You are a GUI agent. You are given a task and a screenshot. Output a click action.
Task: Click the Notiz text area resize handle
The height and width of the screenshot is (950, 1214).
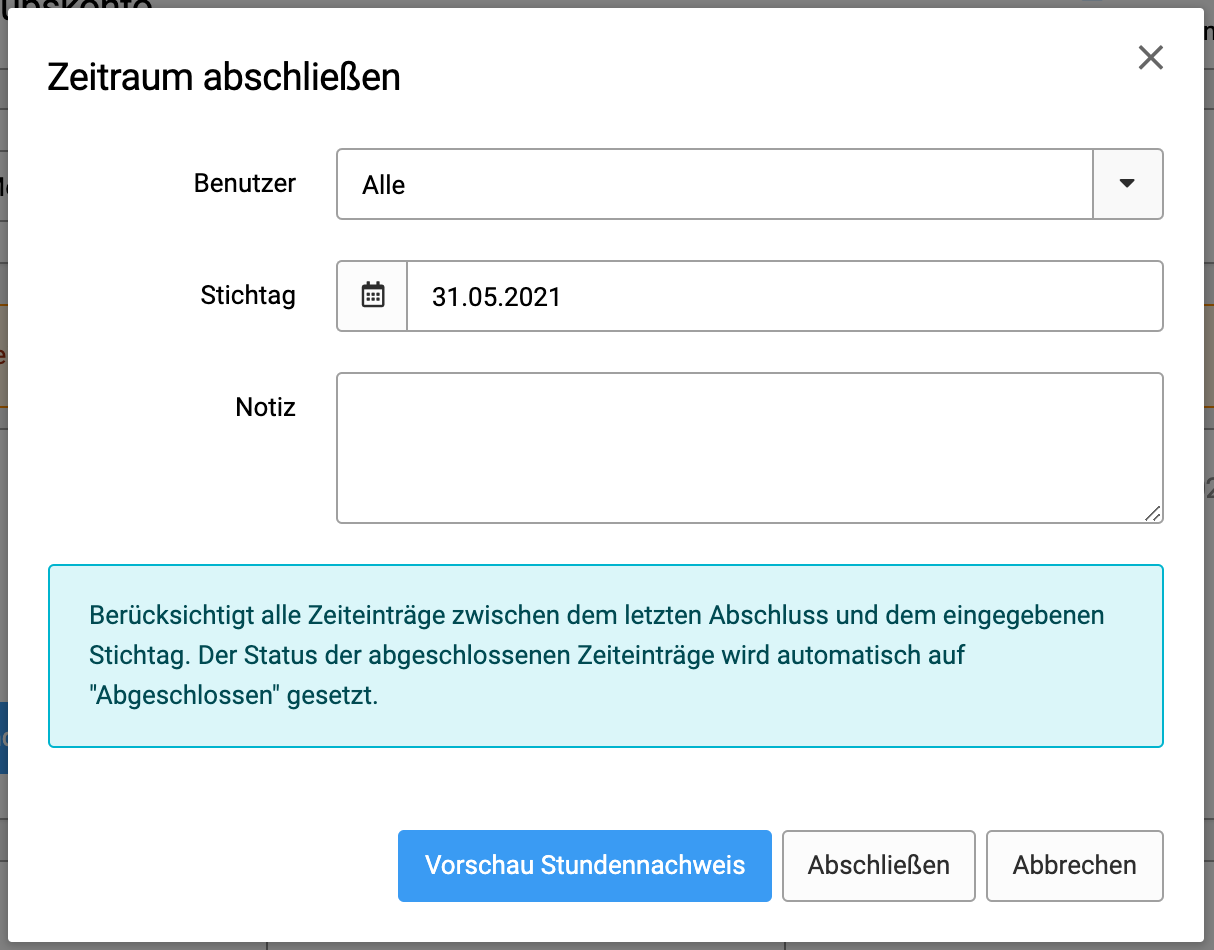tap(1153, 513)
